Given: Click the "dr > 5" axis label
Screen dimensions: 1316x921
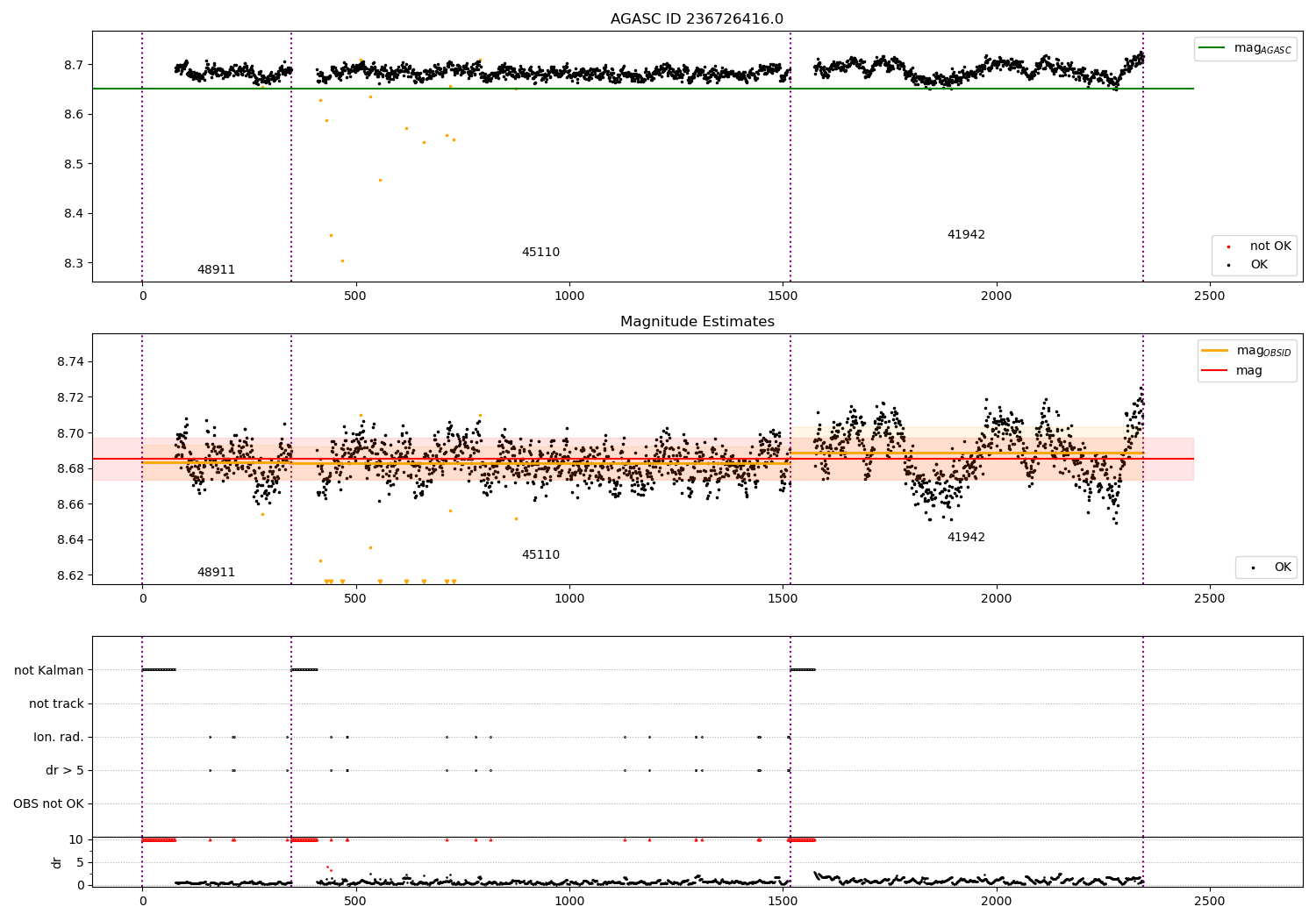Looking at the screenshot, I should (x=65, y=771).
